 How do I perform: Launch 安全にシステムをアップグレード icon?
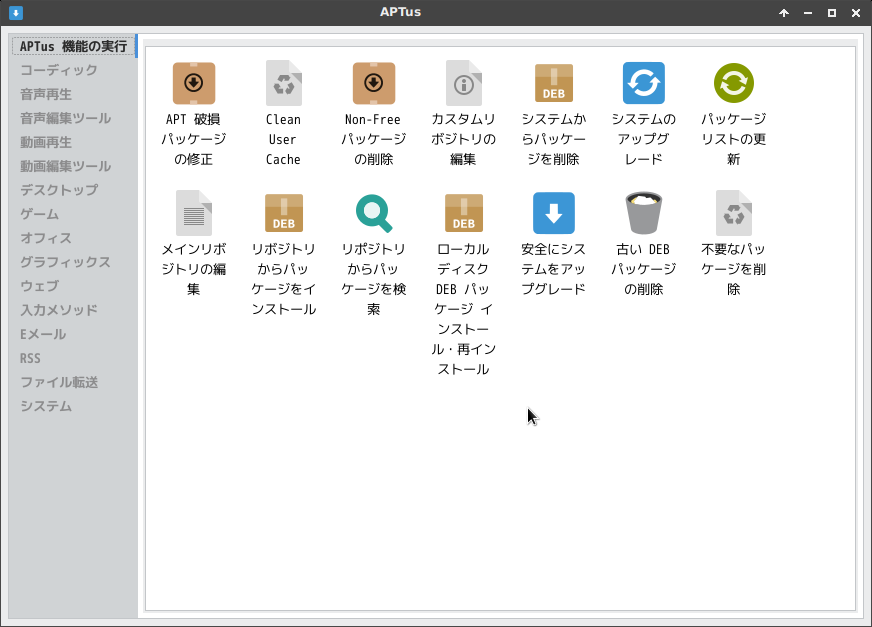pos(554,213)
